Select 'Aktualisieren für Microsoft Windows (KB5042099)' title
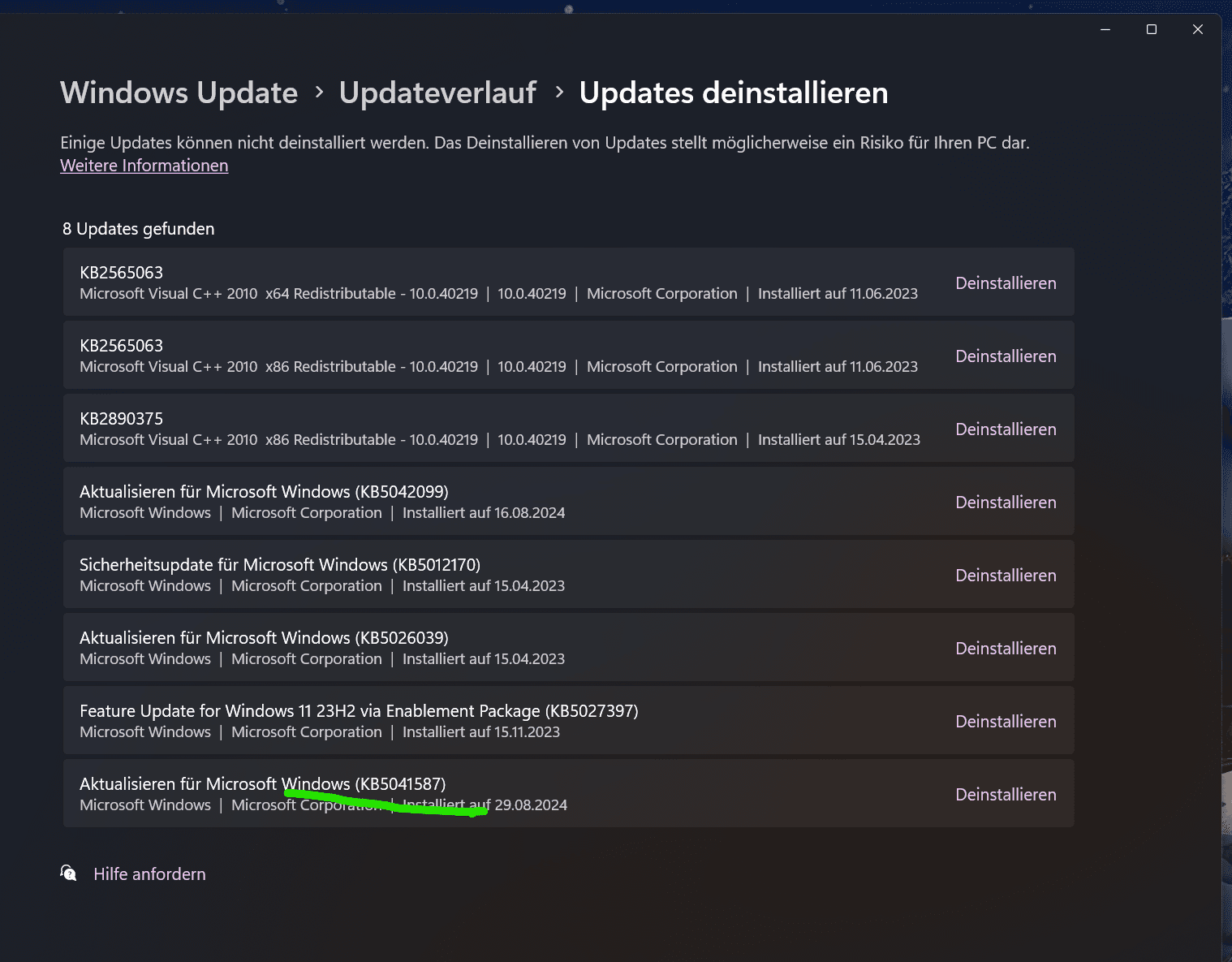 [264, 492]
